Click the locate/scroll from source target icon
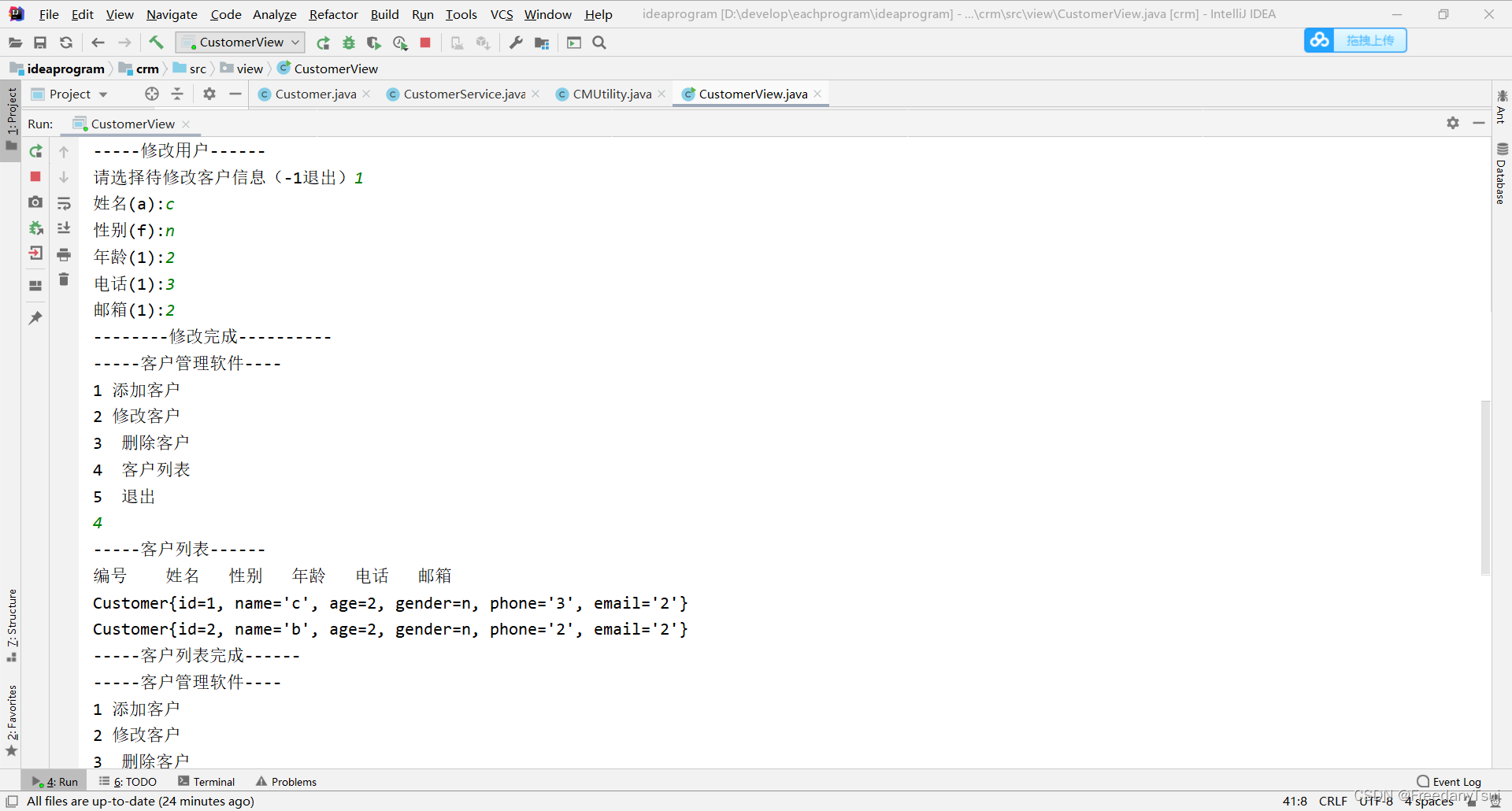This screenshot has height=811, width=1512. (152, 94)
